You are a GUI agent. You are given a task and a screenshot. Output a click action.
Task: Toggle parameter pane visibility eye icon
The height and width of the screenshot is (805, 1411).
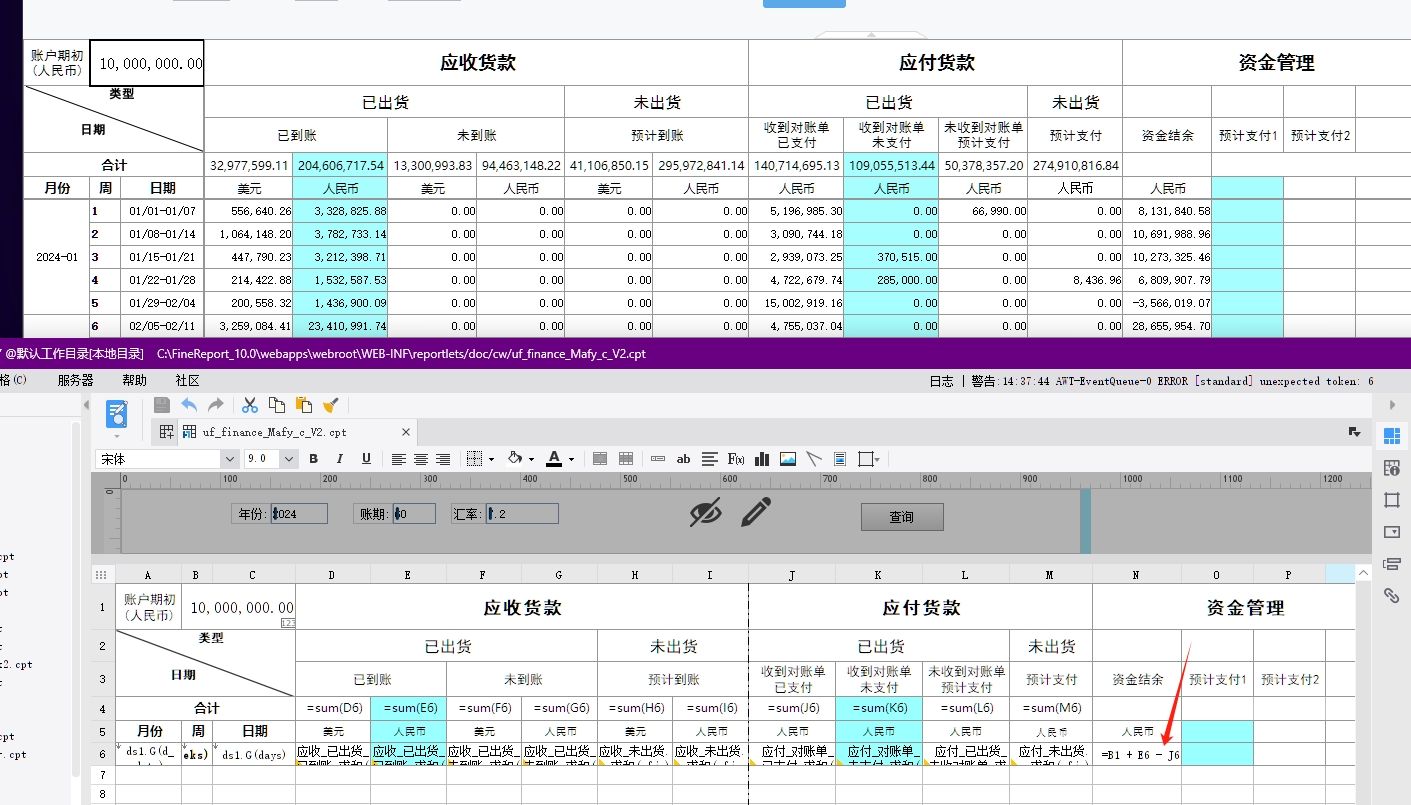point(705,512)
